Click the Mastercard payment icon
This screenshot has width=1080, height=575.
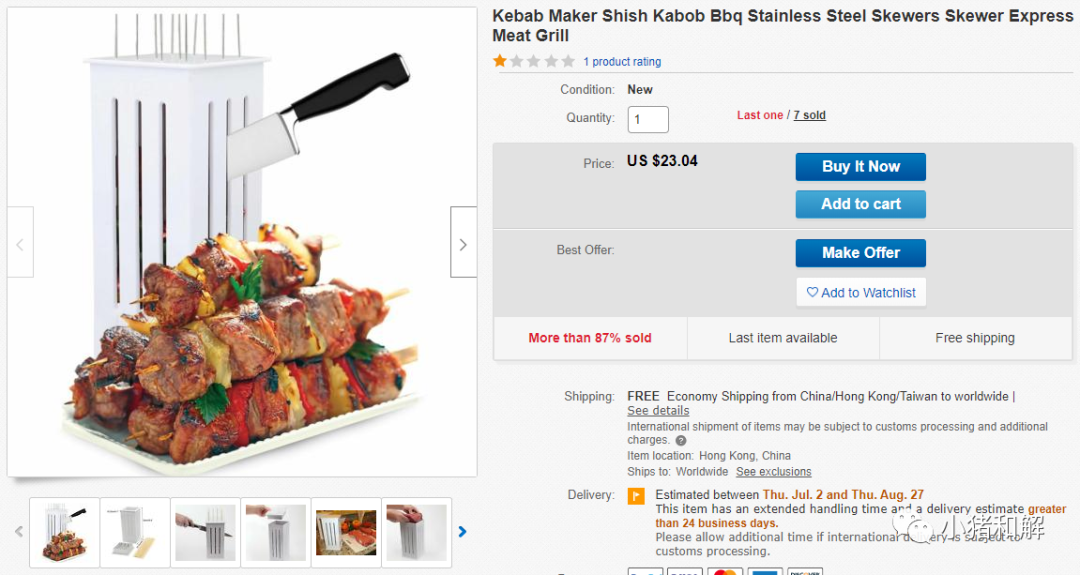(x=724, y=572)
